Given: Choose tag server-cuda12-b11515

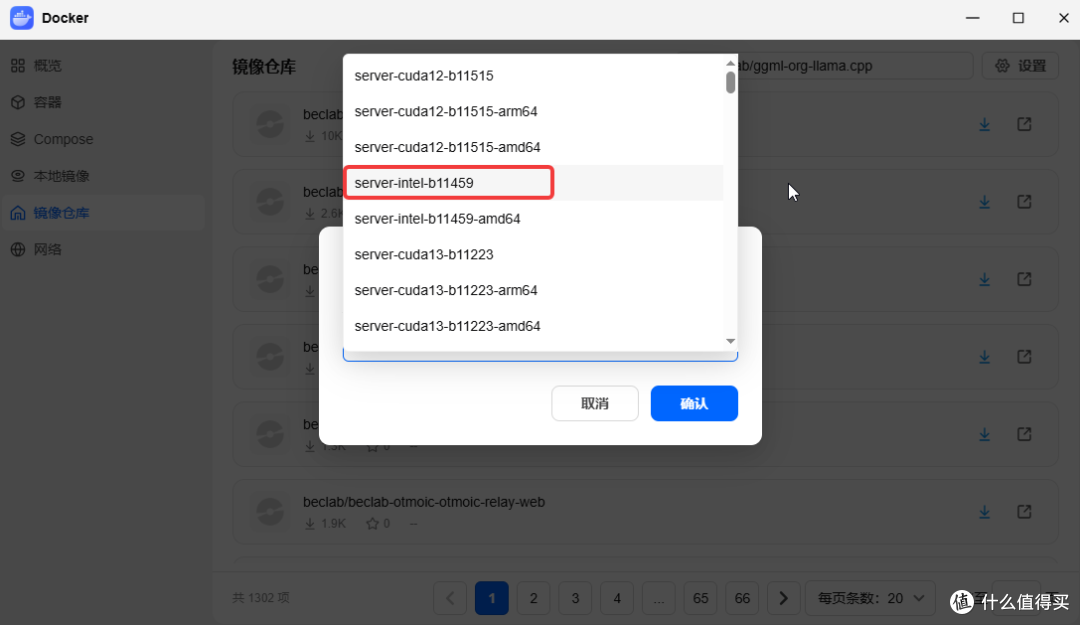Looking at the screenshot, I should tap(533, 76).
